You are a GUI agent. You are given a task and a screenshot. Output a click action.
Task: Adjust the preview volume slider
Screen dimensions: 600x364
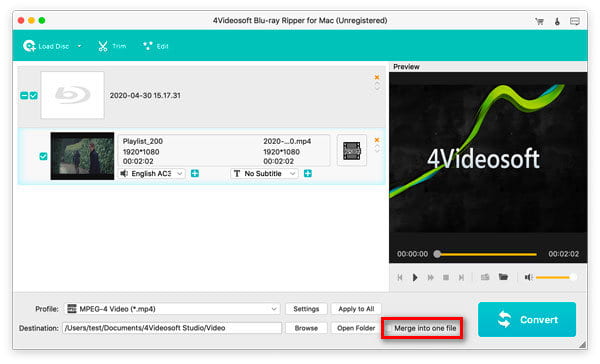click(556, 277)
